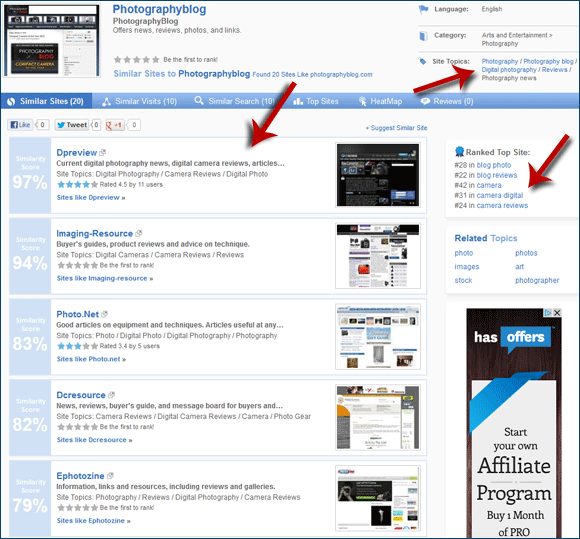Open the Photo.Net screenshot thumbnail
Image resolution: width=580 pixels, height=539 pixels.
(x=378, y=336)
